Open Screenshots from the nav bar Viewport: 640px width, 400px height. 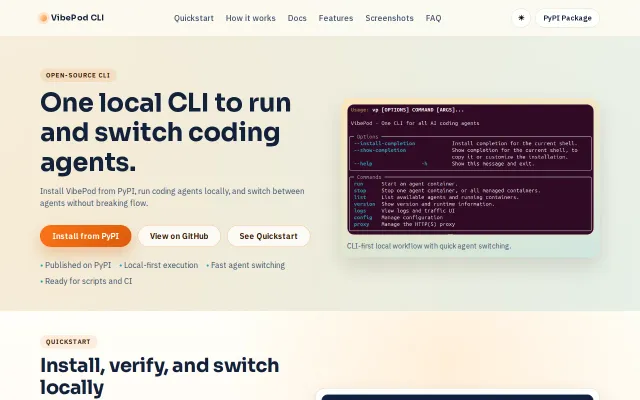(x=389, y=18)
